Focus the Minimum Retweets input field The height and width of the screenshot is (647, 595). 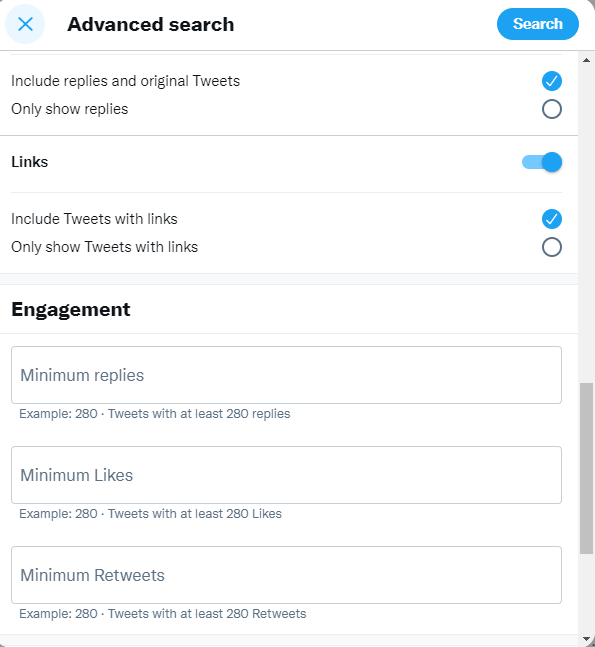pyautogui.click(x=286, y=575)
